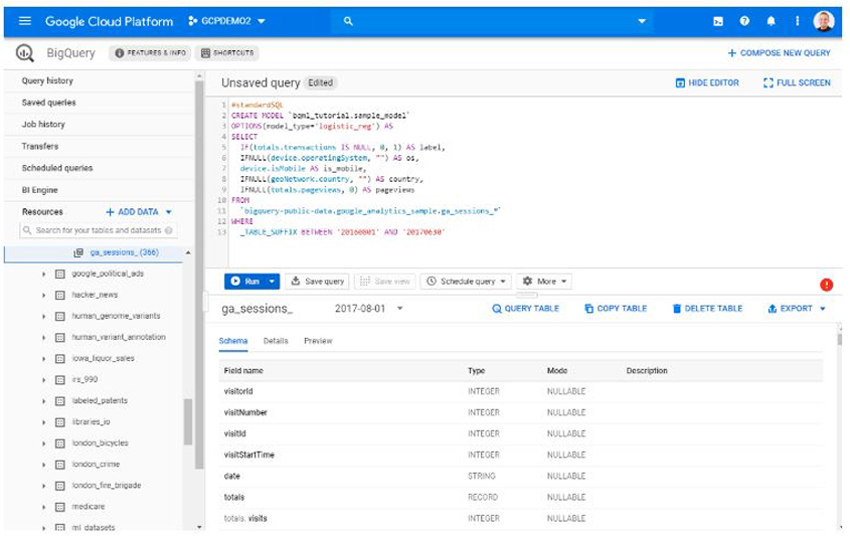Click the schema panel scrollbar
This screenshot has width=850, height=536.
(x=840, y=340)
